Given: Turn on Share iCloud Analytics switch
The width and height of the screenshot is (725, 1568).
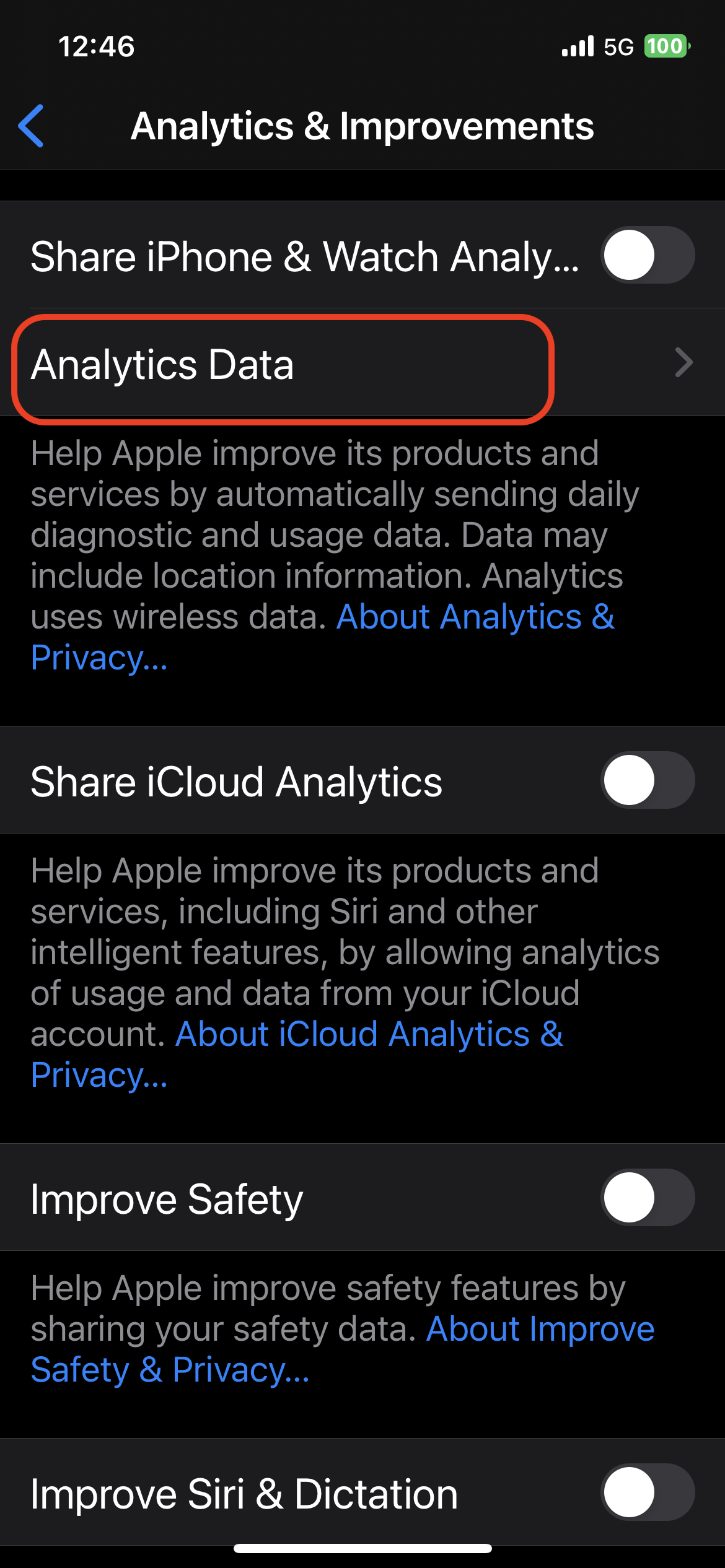Looking at the screenshot, I should click(647, 780).
